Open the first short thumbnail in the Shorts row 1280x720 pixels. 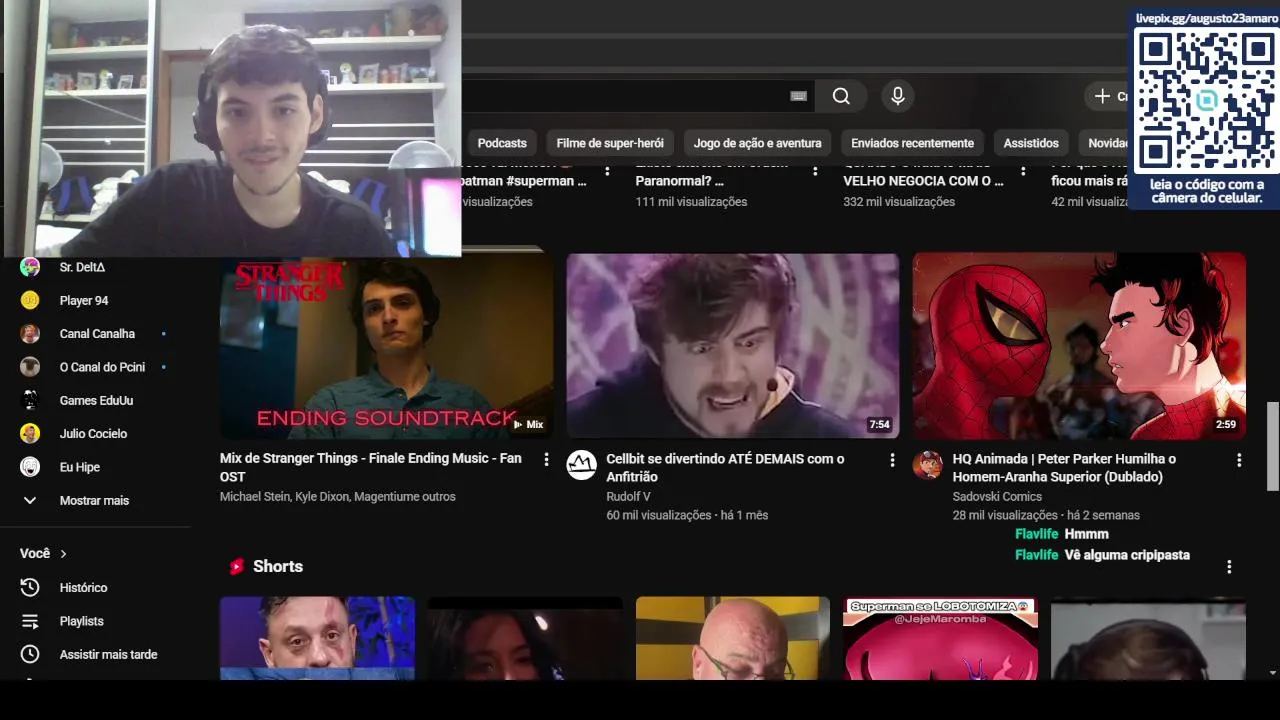[317, 638]
